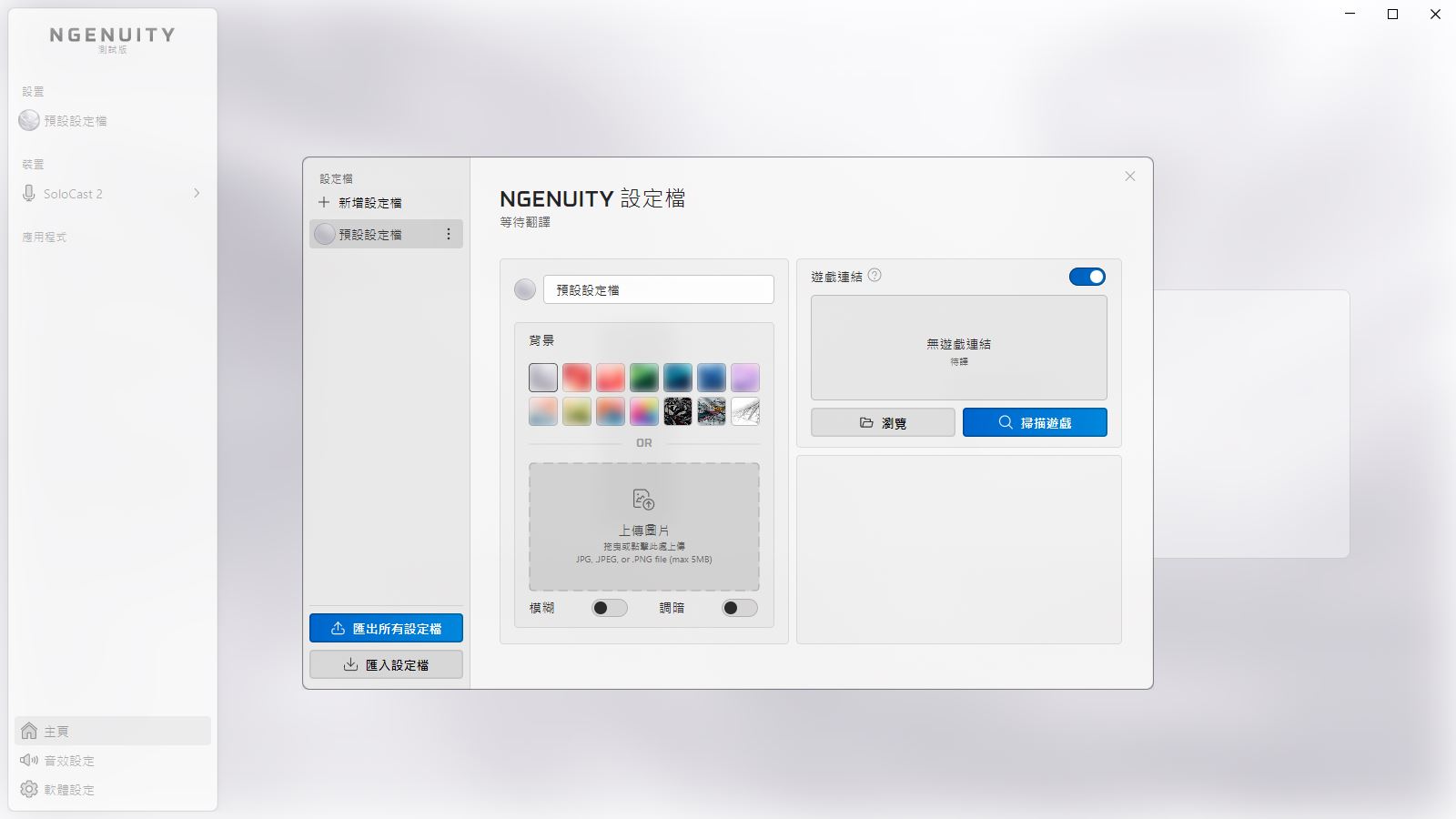Choose the gray background swatch
Viewport: 1456px width, 819px height.
543,378
